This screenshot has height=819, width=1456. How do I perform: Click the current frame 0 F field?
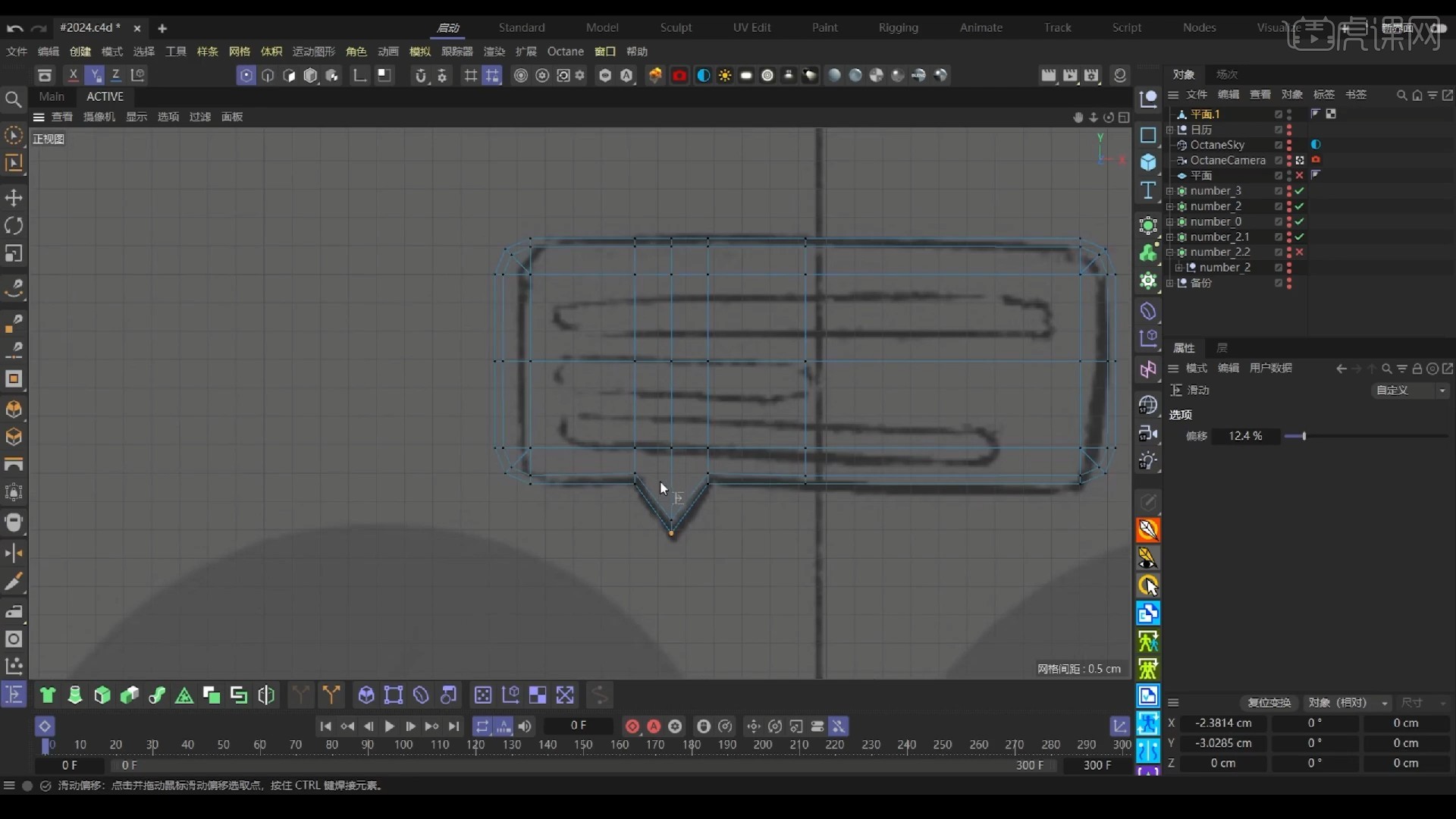coord(579,726)
